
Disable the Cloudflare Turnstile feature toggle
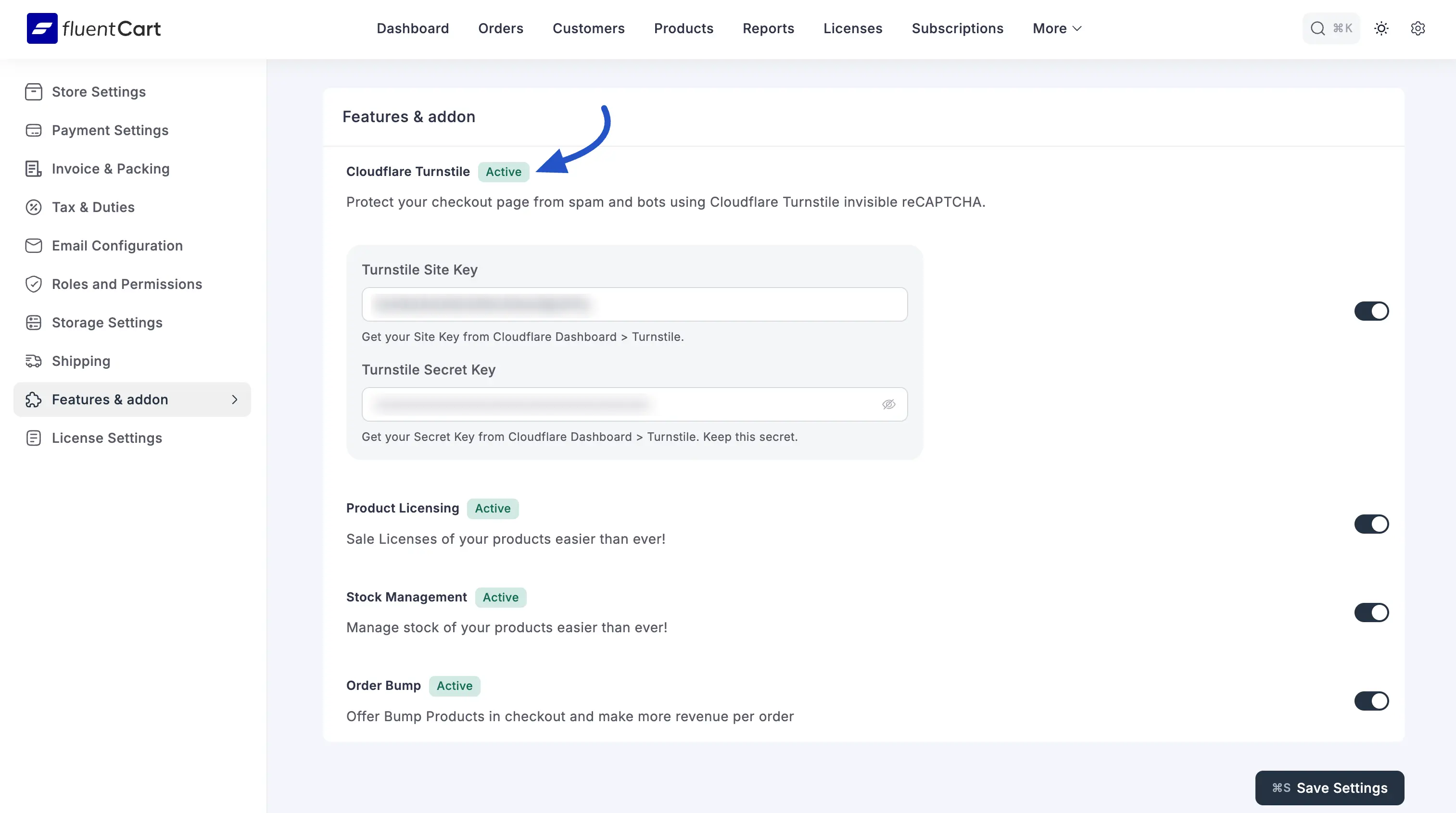[x=1371, y=311]
